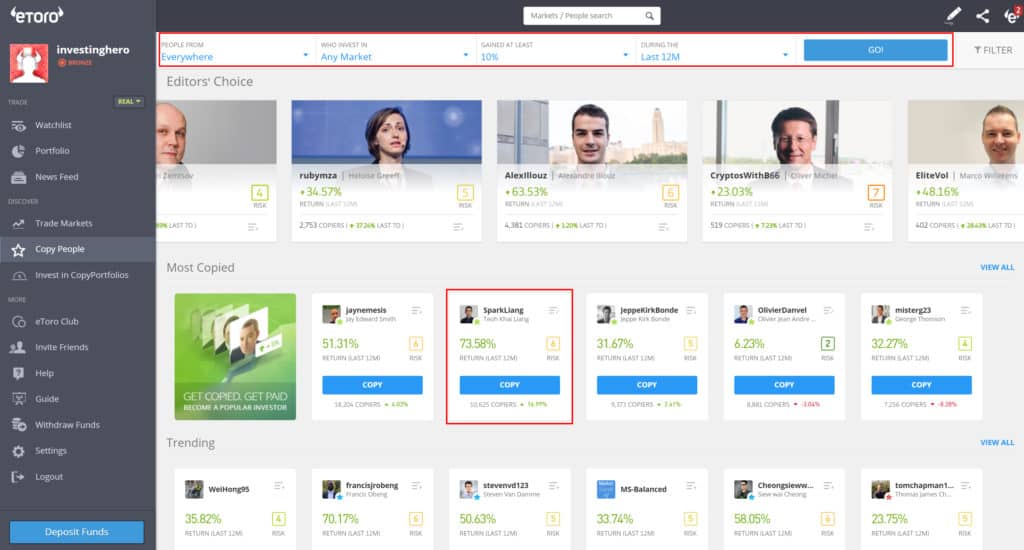Go to News Feed
The image size is (1024, 550).
(x=57, y=177)
